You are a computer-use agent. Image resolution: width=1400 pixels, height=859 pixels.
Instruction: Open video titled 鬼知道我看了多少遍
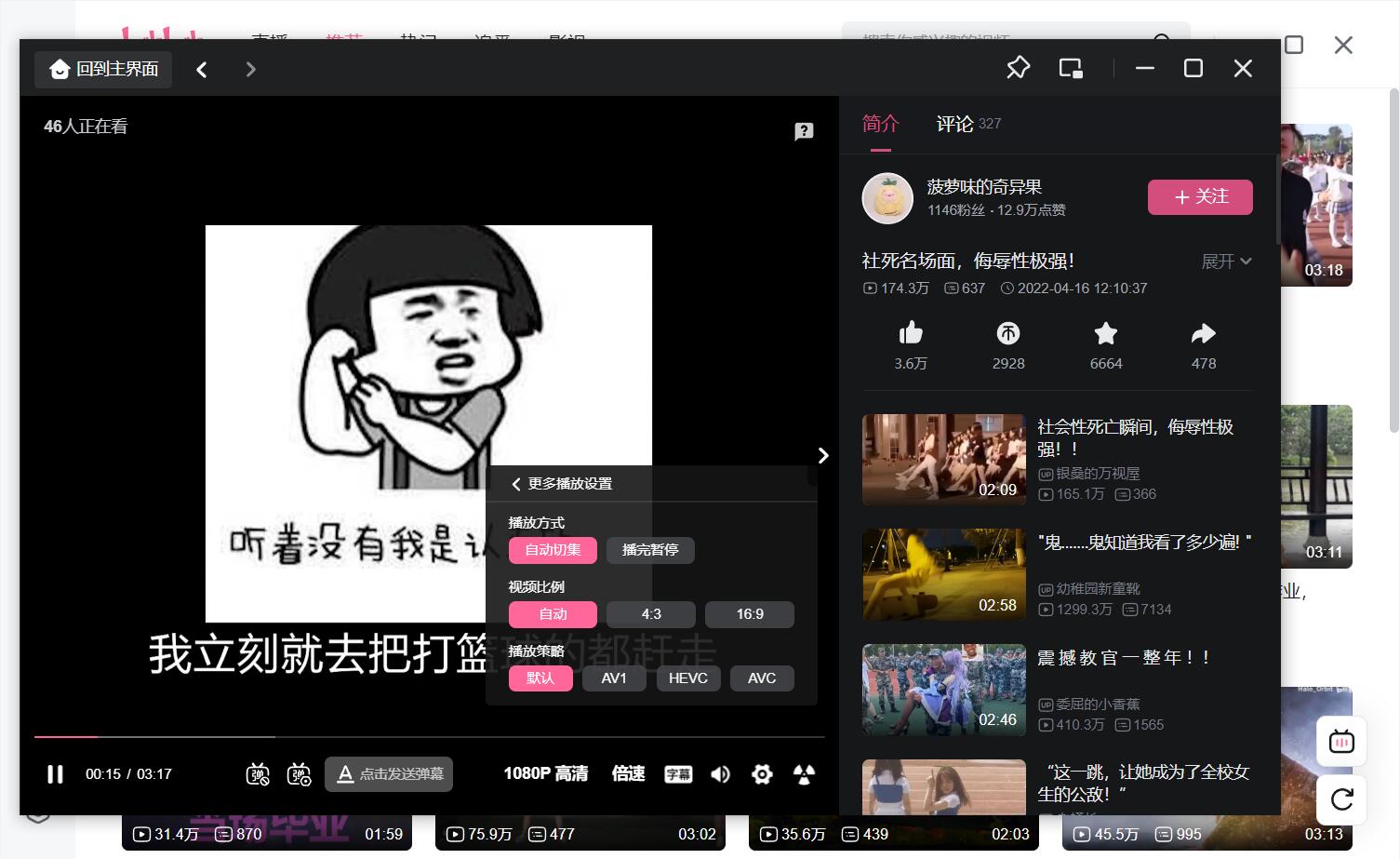coord(1144,542)
